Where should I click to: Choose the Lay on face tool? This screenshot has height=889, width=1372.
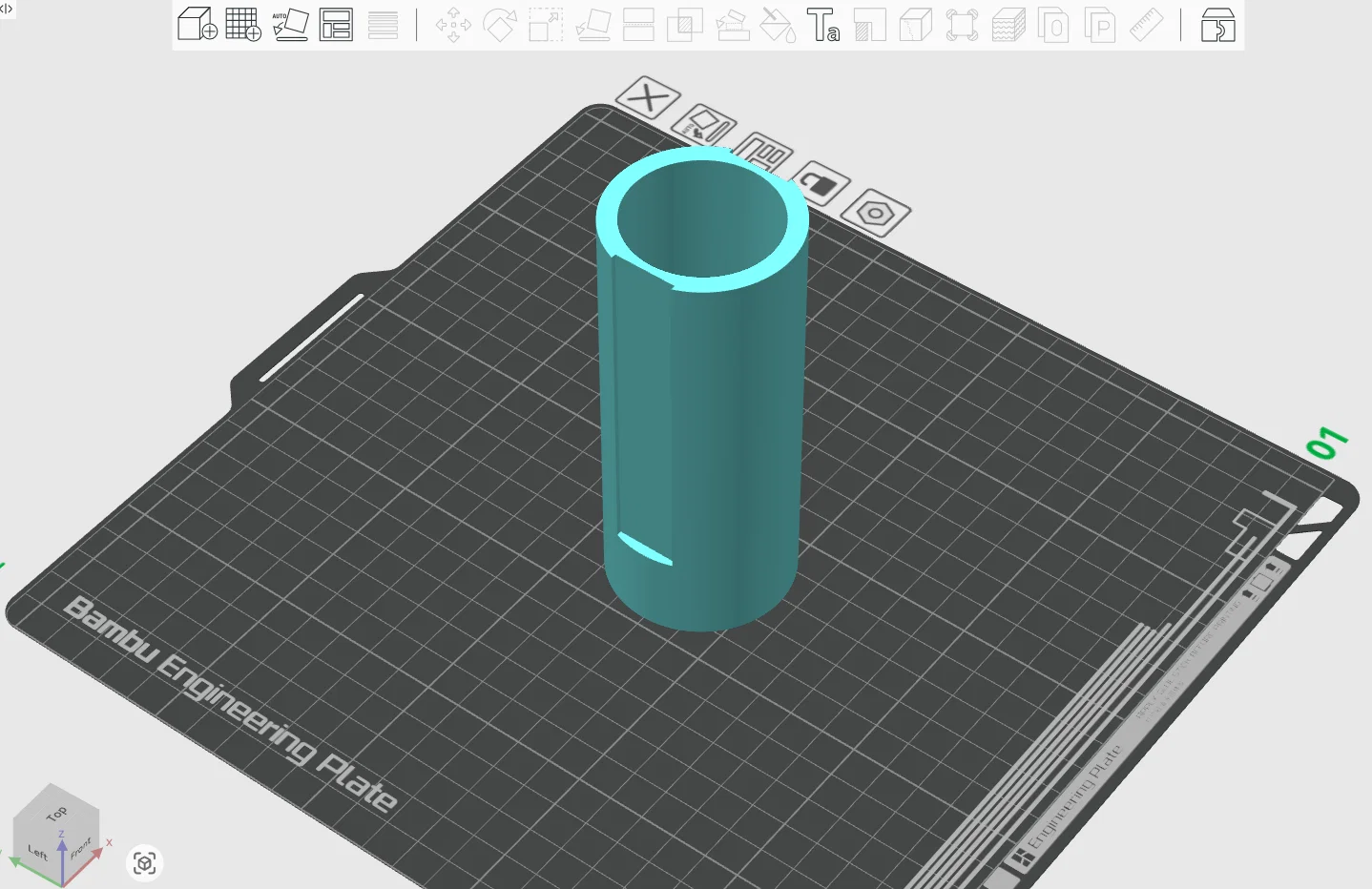tap(592, 24)
